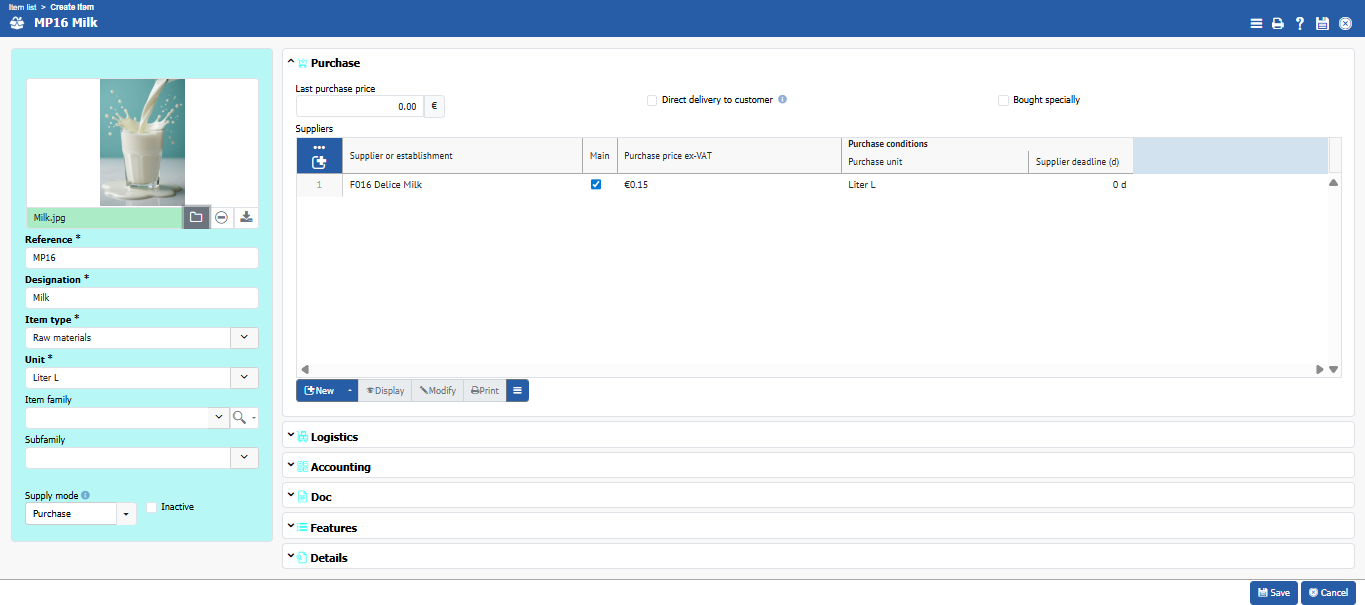1365x605 pixels.
Task: Click the Save button at bottom right
Action: (1272, 593)
